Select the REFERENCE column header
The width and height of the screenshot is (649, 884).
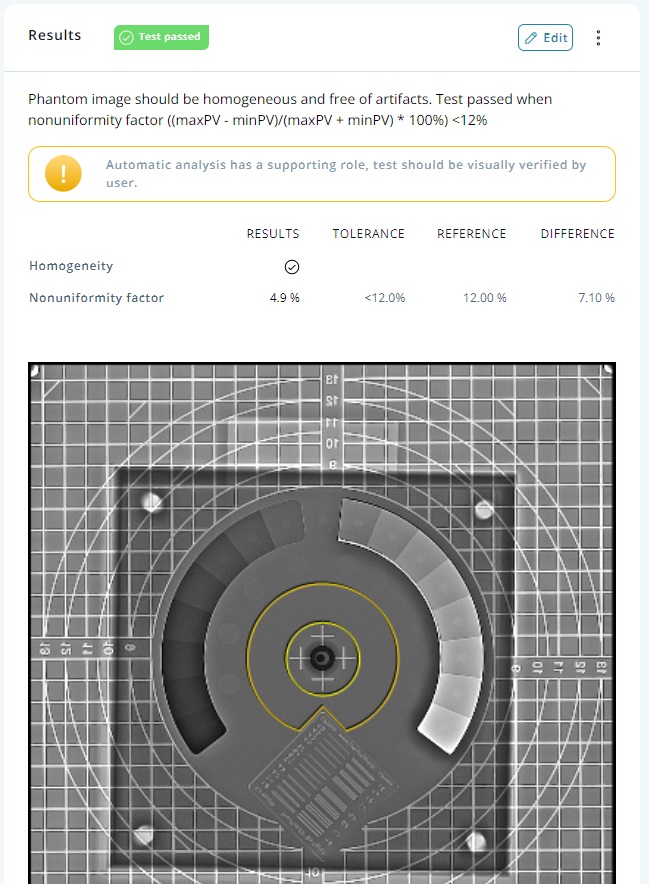471,234
